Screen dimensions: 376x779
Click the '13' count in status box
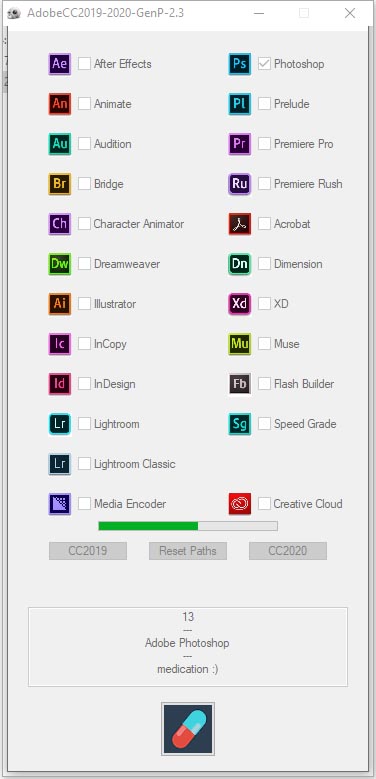pos(188,617)
